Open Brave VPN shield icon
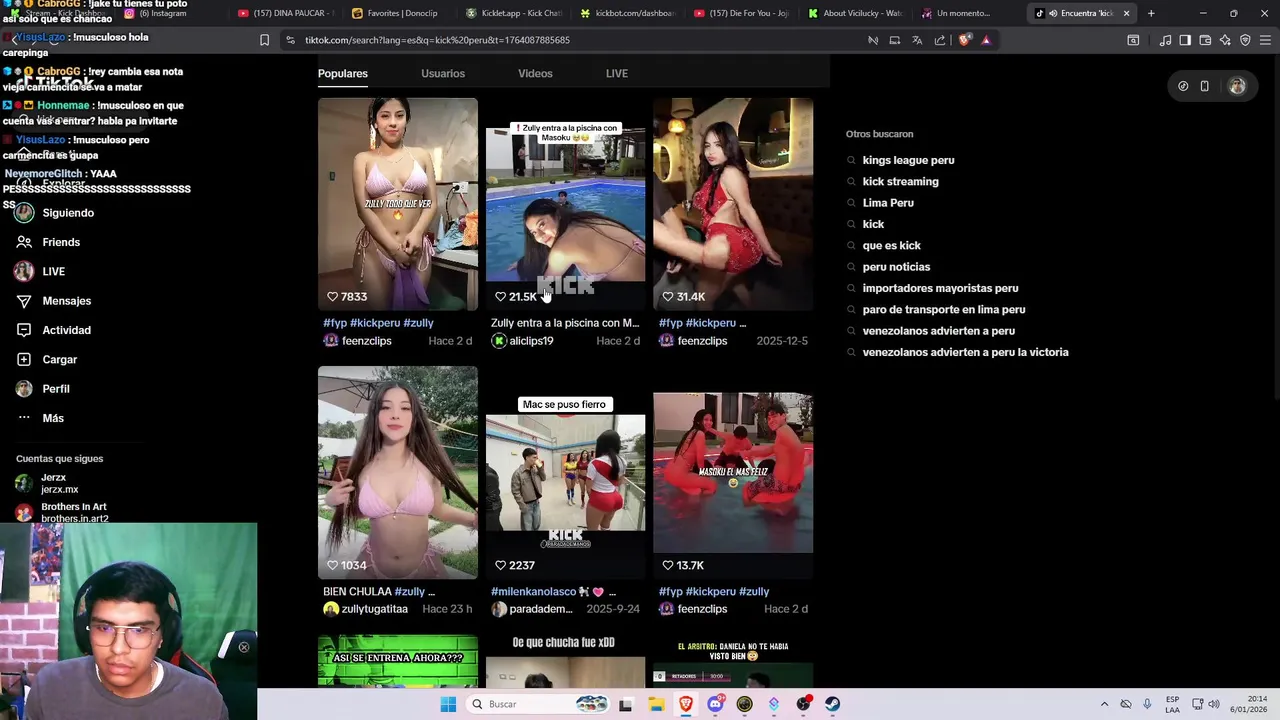The image size is (1280, 720). [x=1245, y=40]
